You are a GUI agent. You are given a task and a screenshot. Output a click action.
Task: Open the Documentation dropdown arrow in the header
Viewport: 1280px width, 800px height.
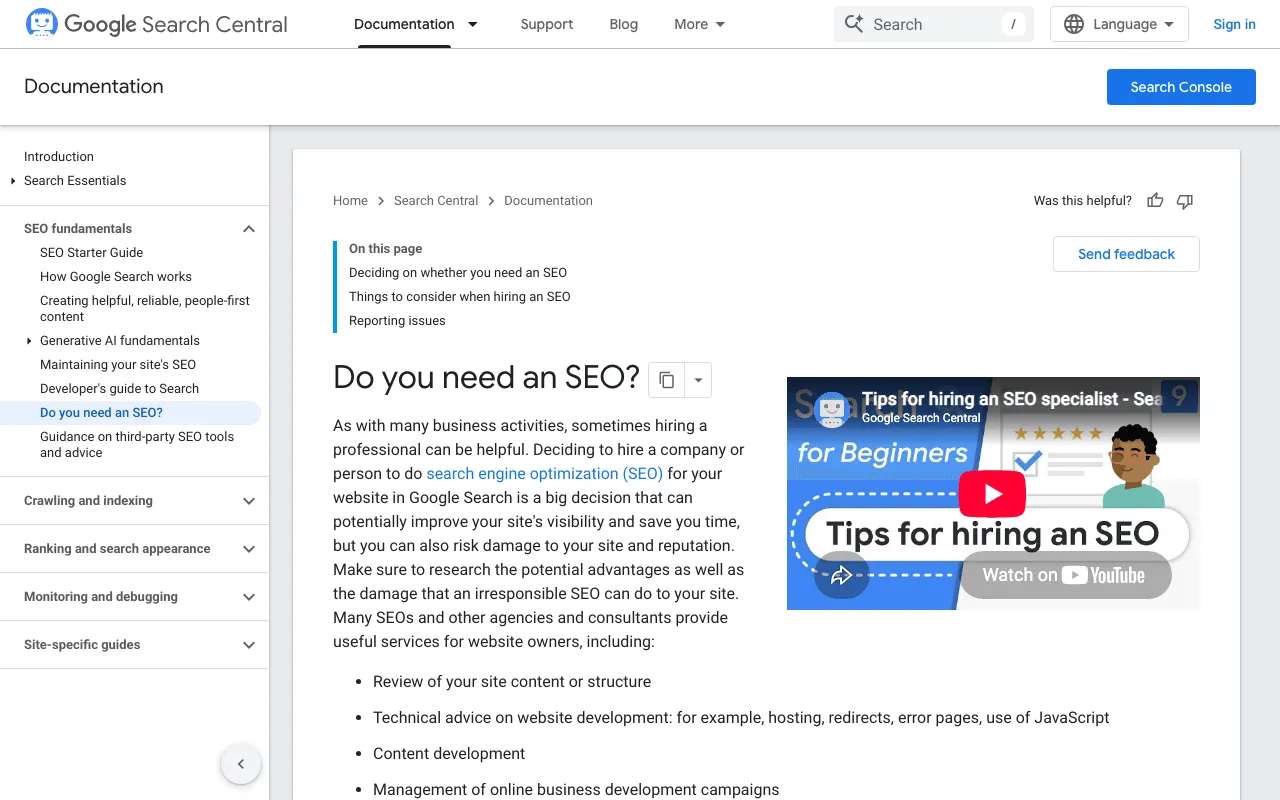coord(473,24)
